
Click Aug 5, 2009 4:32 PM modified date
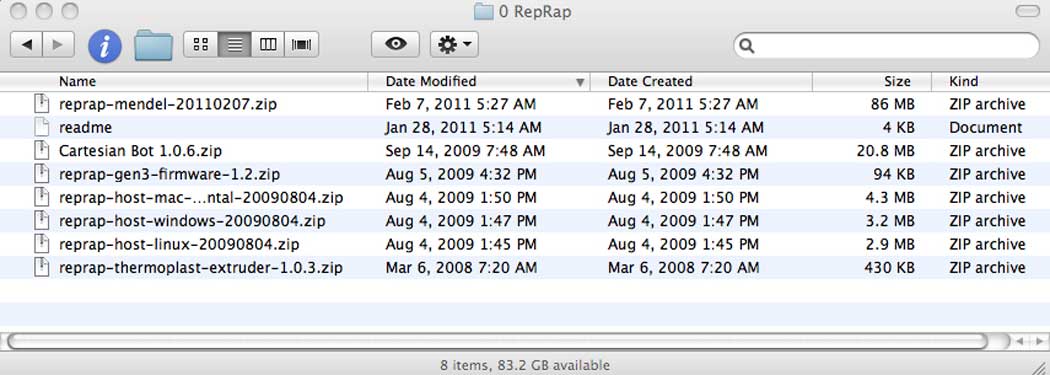click(461, 175)
